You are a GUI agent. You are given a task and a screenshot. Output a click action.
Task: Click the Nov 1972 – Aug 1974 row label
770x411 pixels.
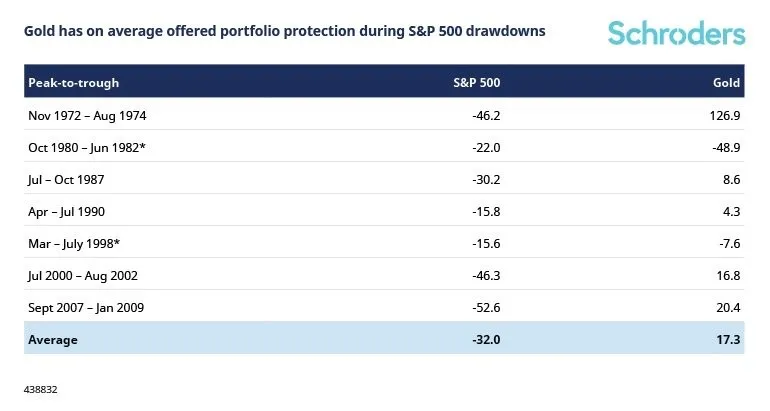pos(88,115)
